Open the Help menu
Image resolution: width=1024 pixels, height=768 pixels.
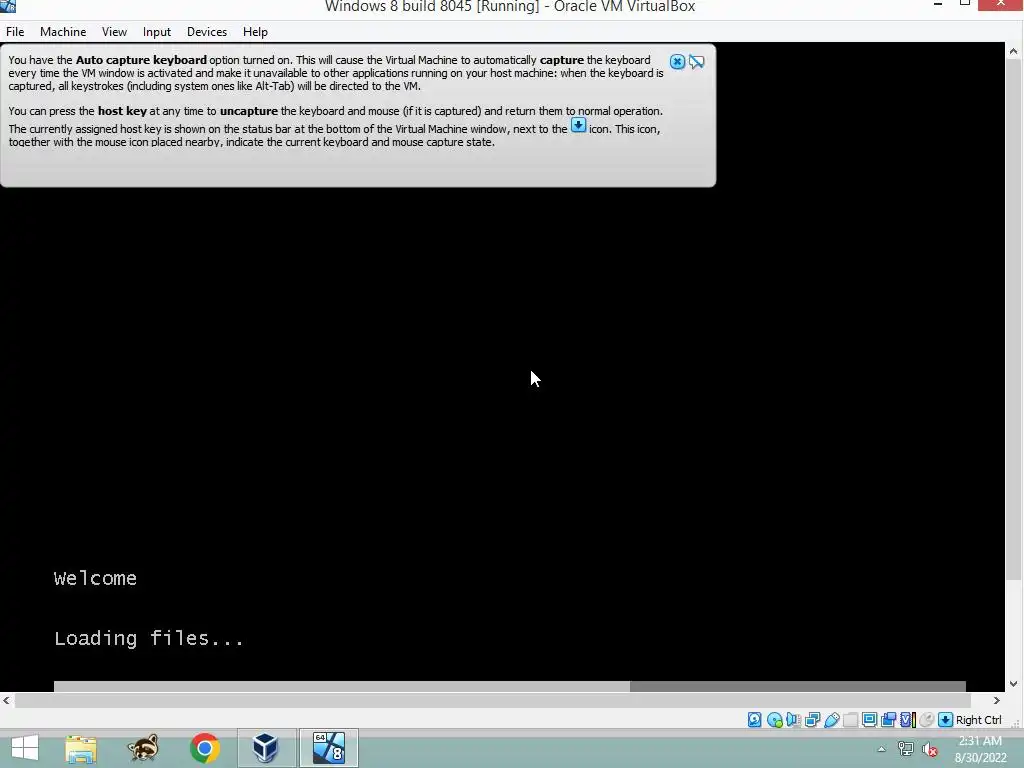pos(255,31)
